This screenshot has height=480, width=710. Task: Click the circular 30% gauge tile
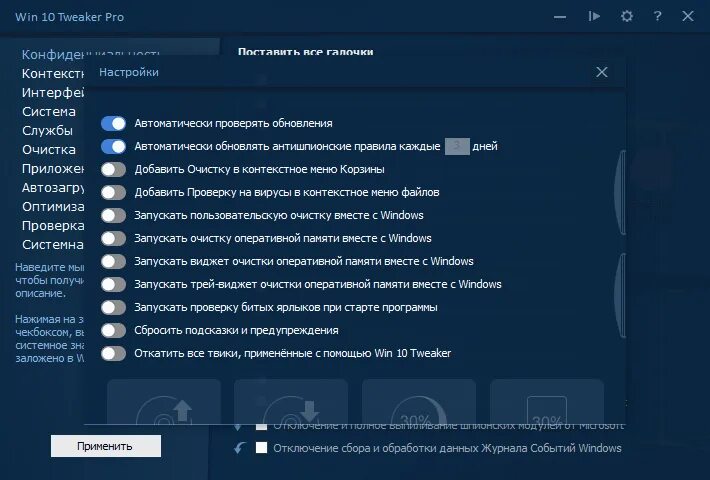(419, 403)
